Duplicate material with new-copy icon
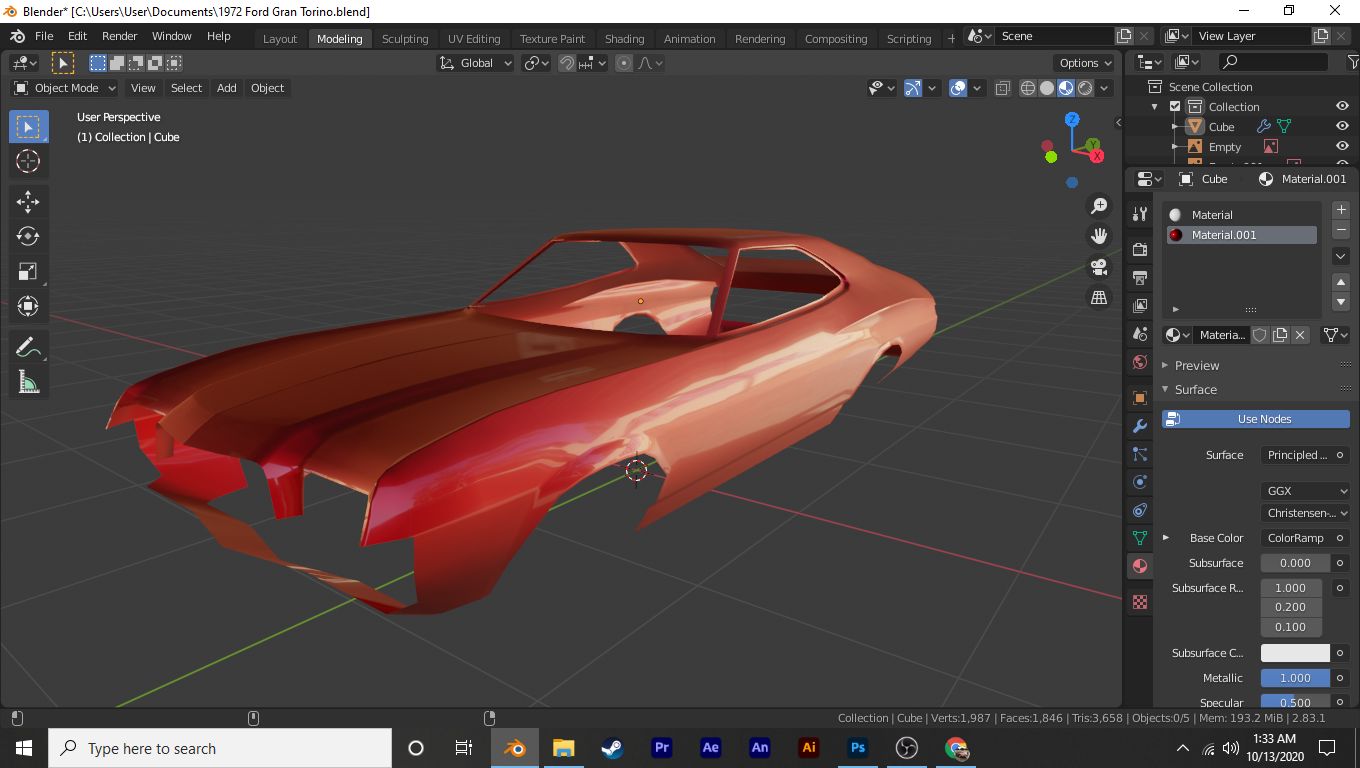 (1280, 335)
